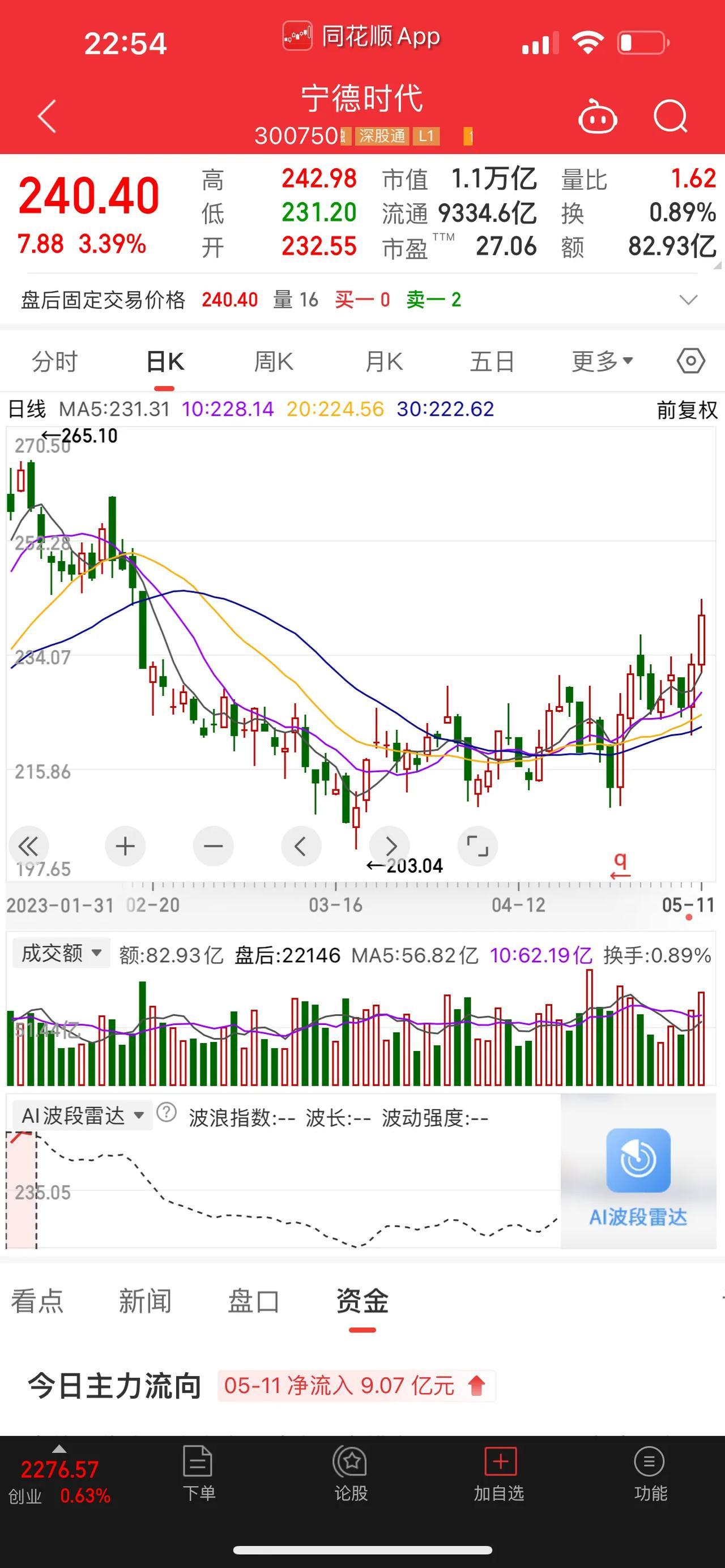Switch to 五日 tab
Image resolution: width=725 pixels, height=1568 pixels.
(x=492, y=362)
